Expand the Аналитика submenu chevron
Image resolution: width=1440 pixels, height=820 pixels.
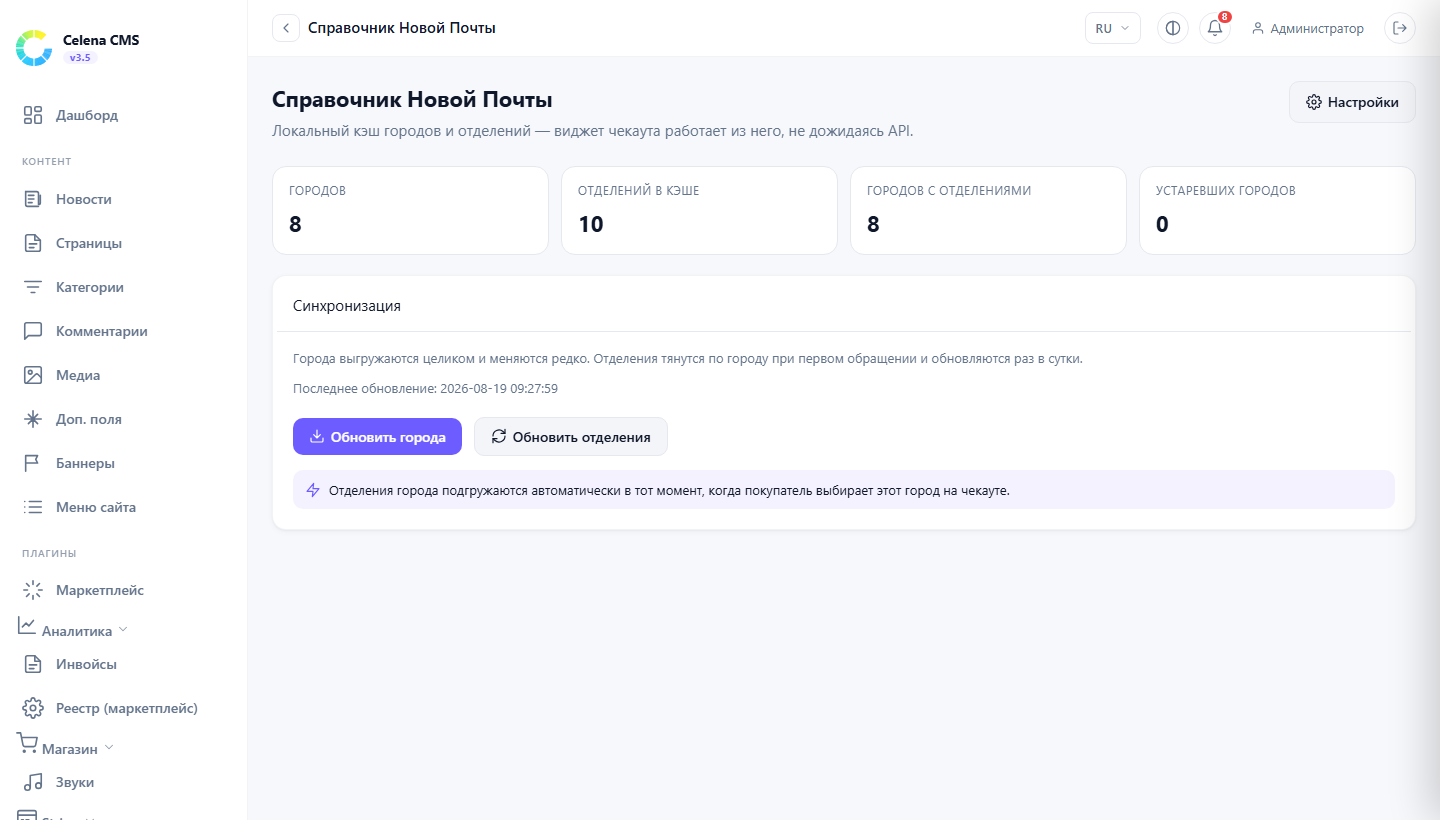coord(123,630)
